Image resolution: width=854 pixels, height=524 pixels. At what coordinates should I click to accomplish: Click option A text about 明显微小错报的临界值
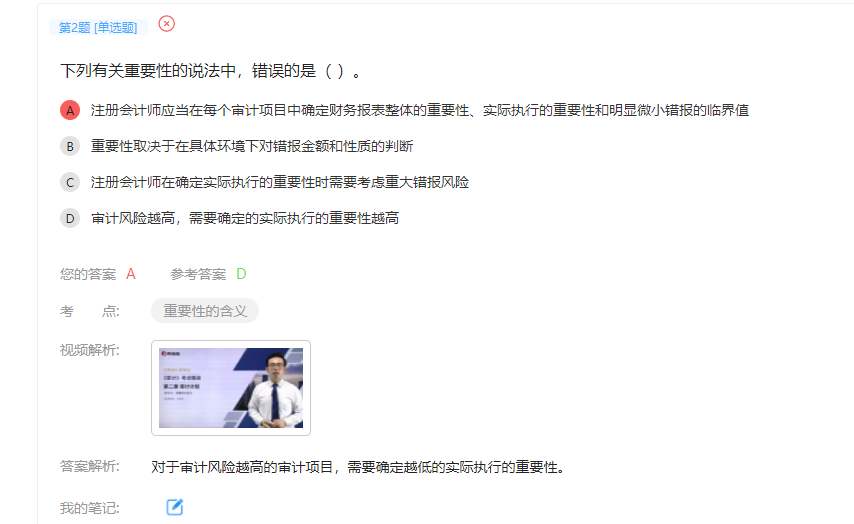(x=419, y=111)
